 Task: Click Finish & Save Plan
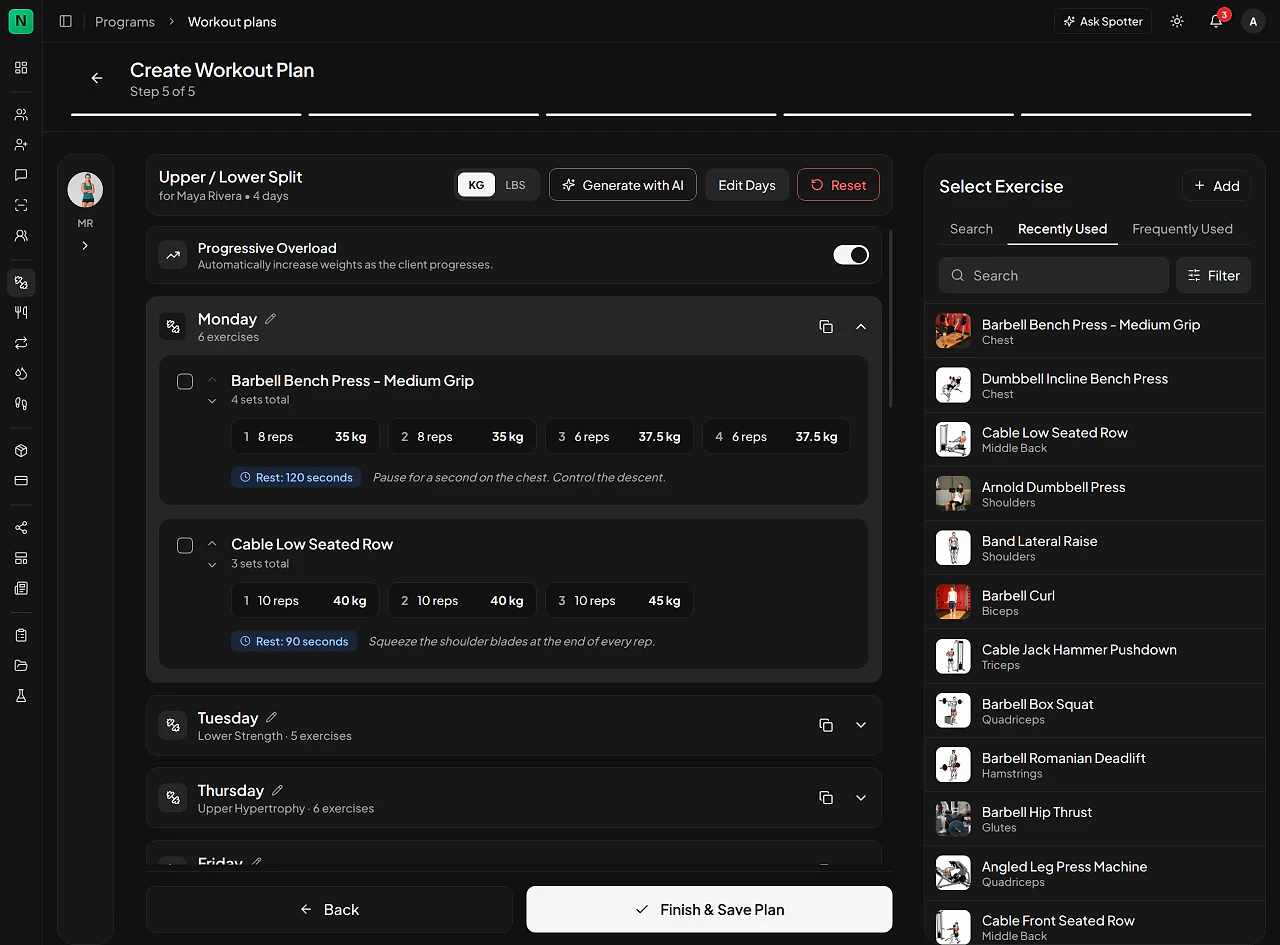coord(709,909)
